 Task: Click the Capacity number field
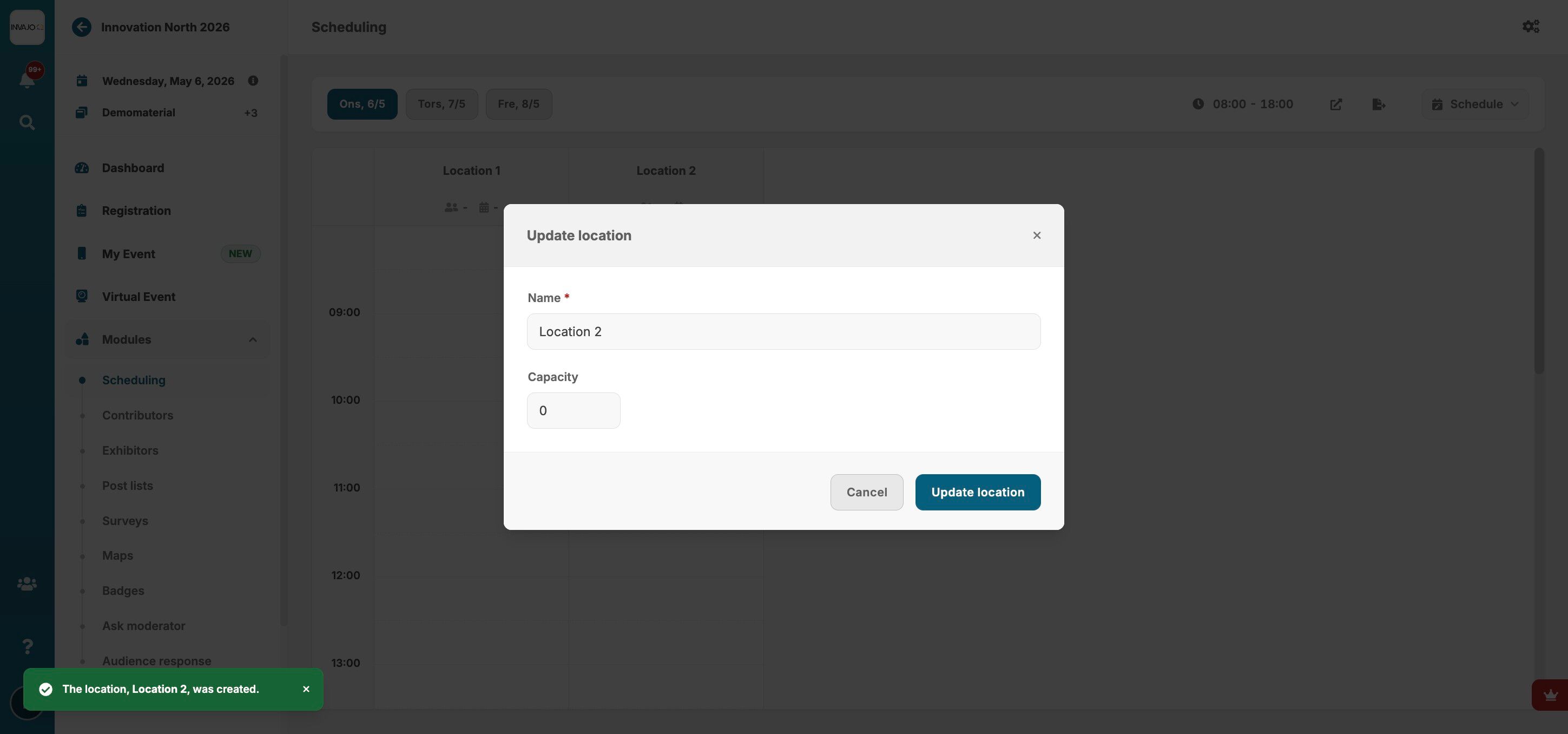(x=574, y=410)
